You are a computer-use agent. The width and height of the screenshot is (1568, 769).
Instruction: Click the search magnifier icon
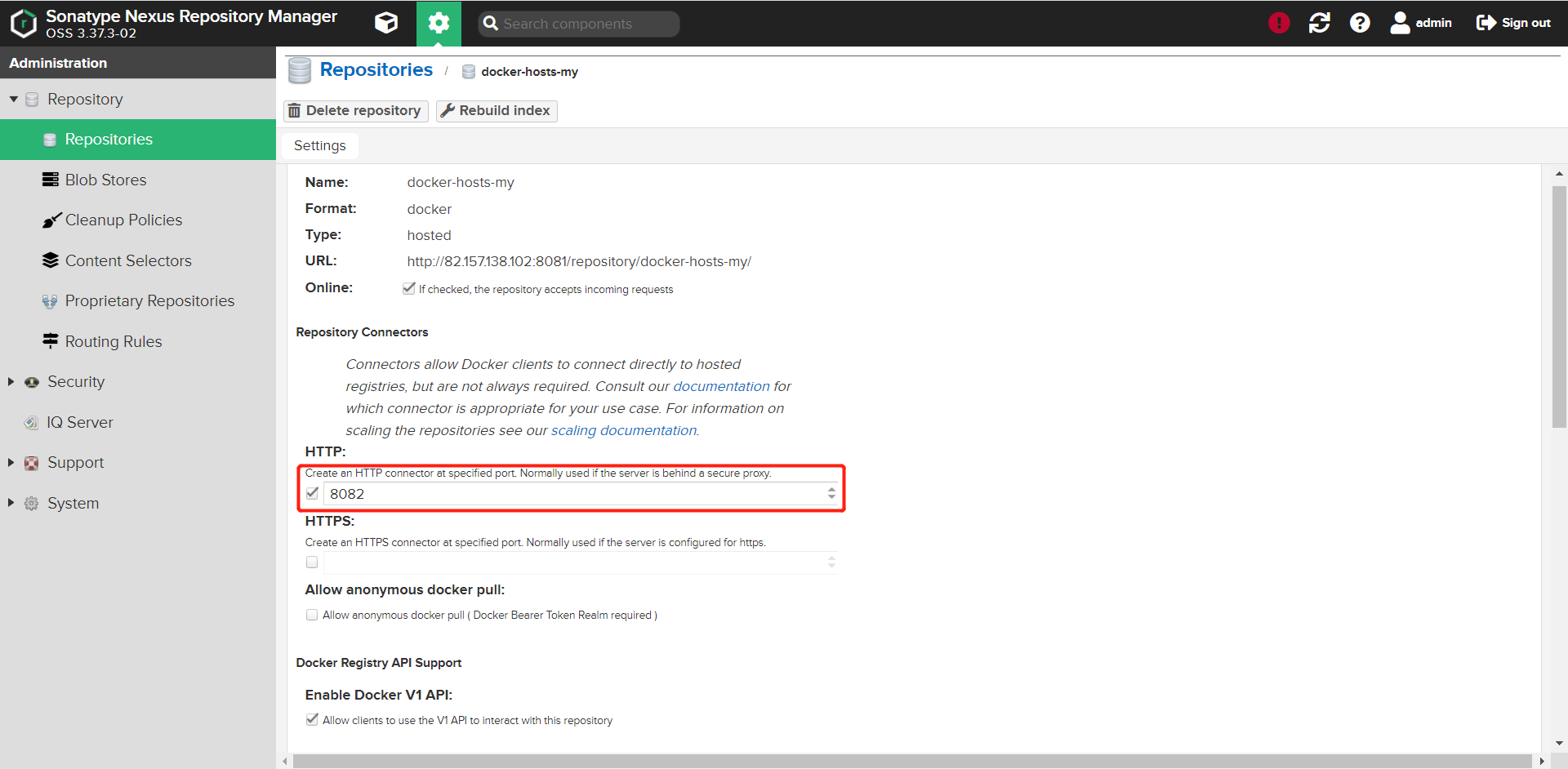[x=491, y=24]
